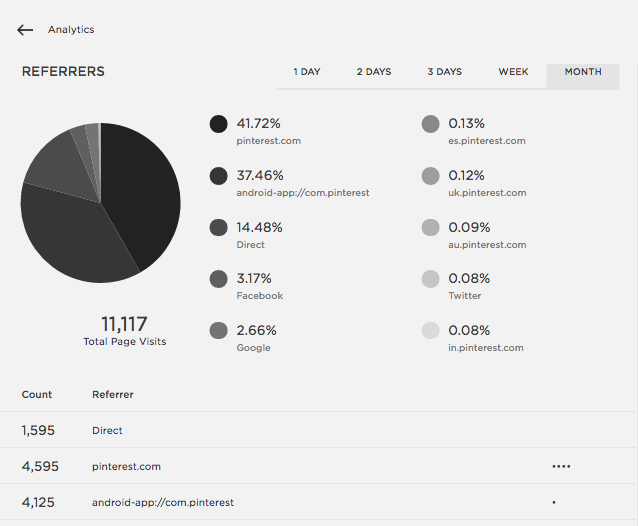Click the Direct legend color dot
Viewport: 638px width, 526px height.
point(218,227)
